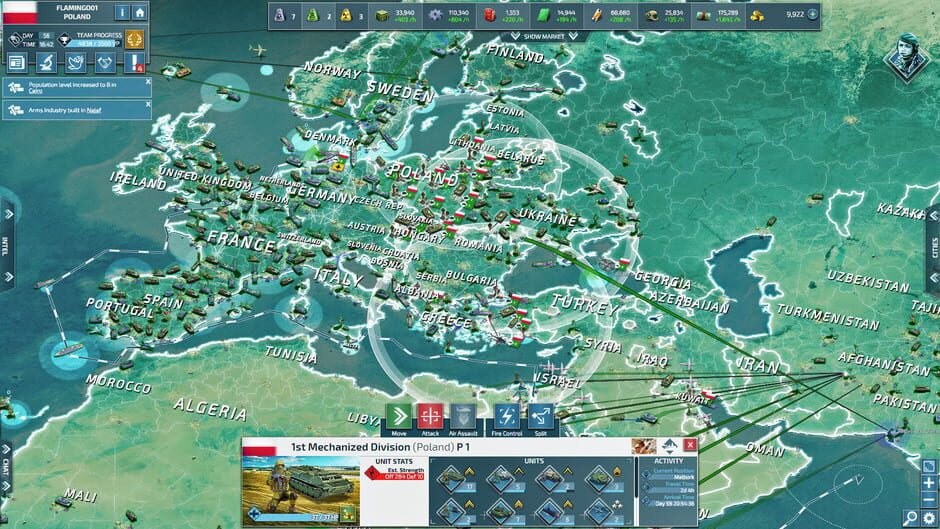940x529 pixels.
Task: Open the alliance handshake icon
Action: pos(105,63)
